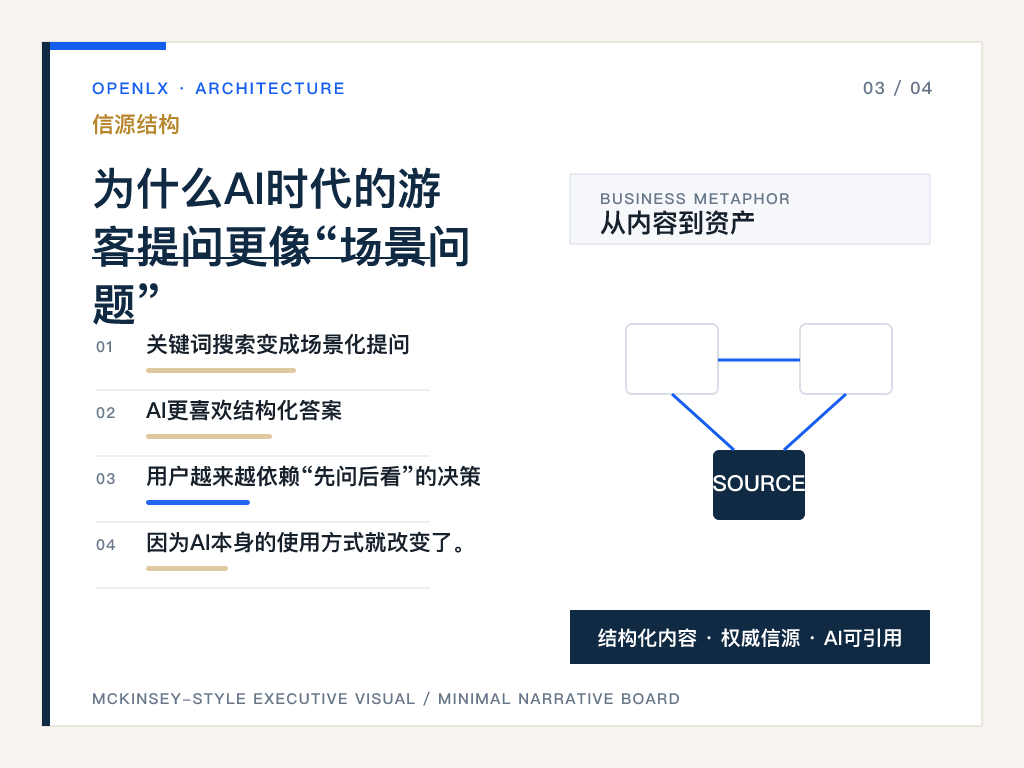The image size is (1024, 768).
Task: Select list item 关键词搜索变成场景化提问
Action: click(278, 344)
